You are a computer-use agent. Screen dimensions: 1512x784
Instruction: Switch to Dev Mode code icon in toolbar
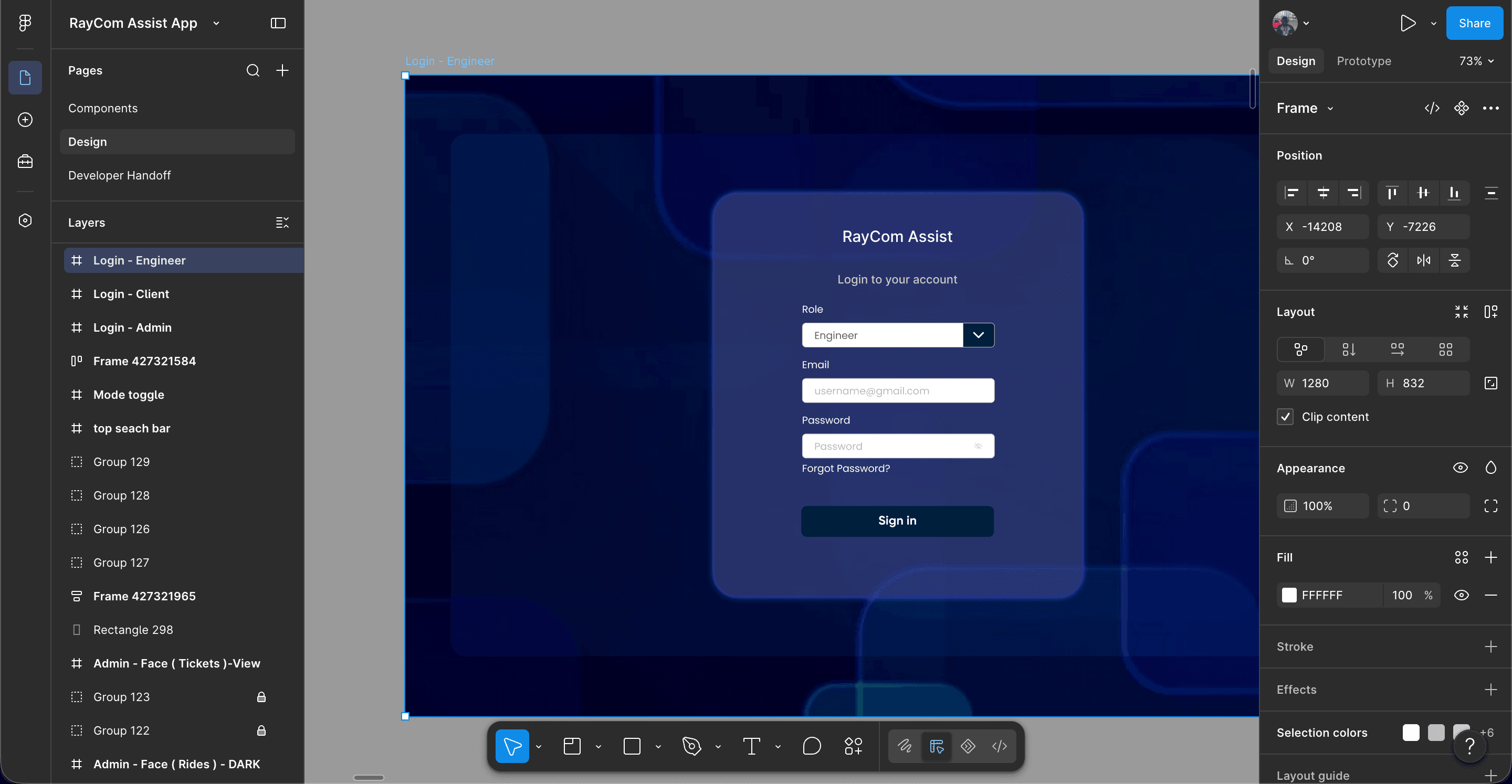[x=999, y=746]
